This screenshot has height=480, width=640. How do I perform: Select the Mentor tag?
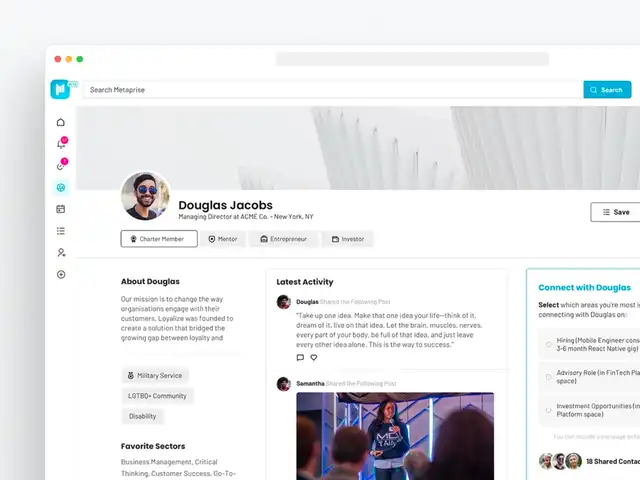tap(223, 239)
